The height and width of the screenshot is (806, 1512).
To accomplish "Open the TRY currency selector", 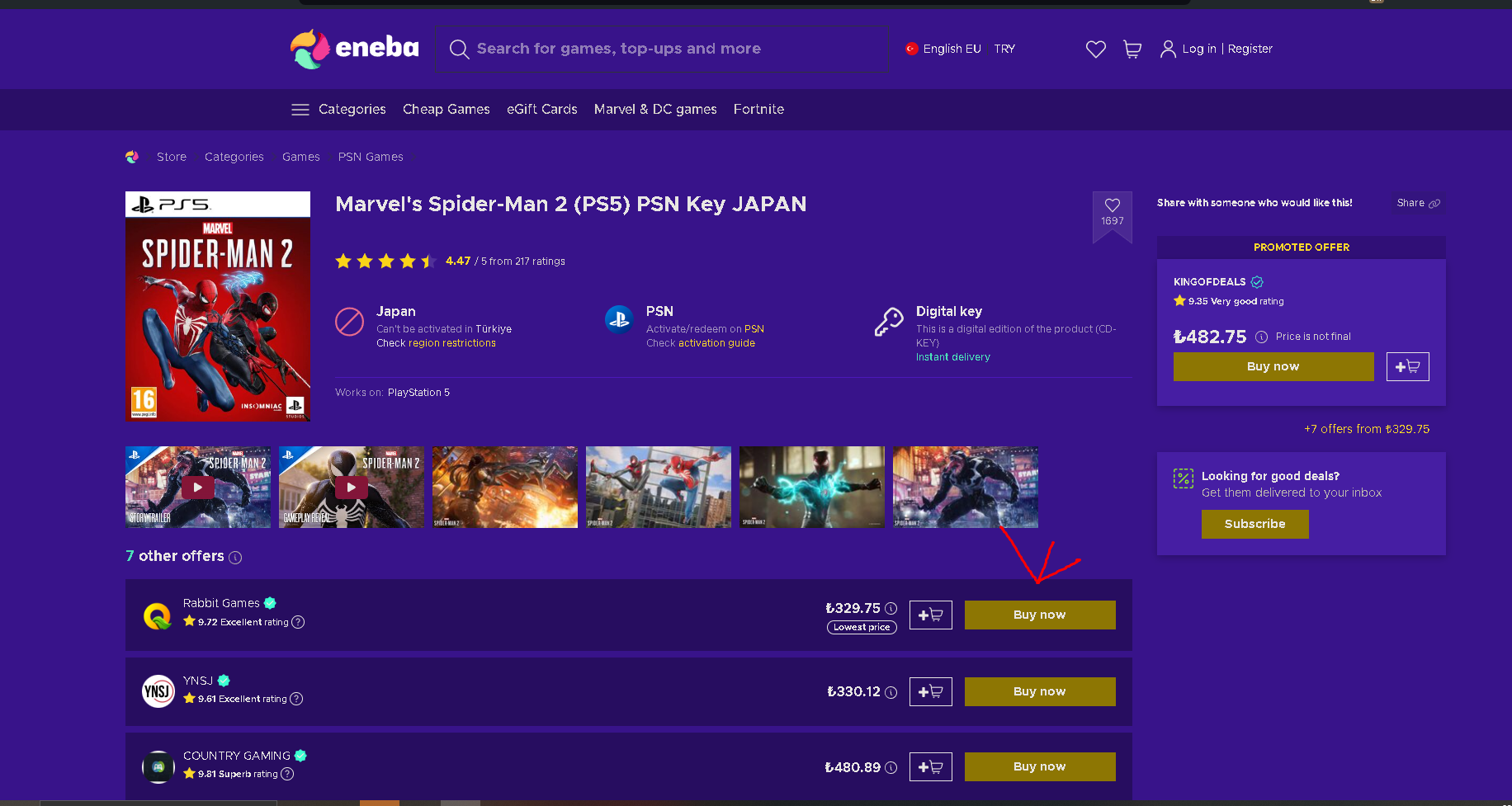I will 1004,49.
